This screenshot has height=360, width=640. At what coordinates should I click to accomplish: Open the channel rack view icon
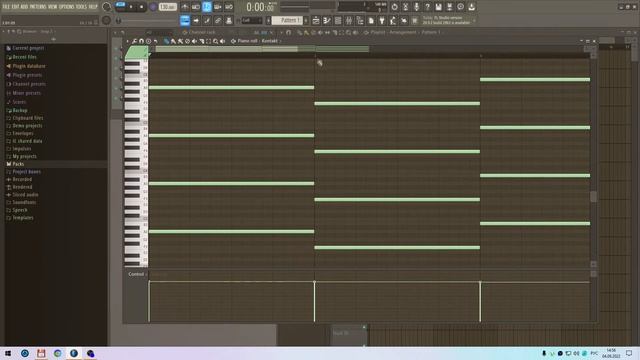click(x=338, y=20)
